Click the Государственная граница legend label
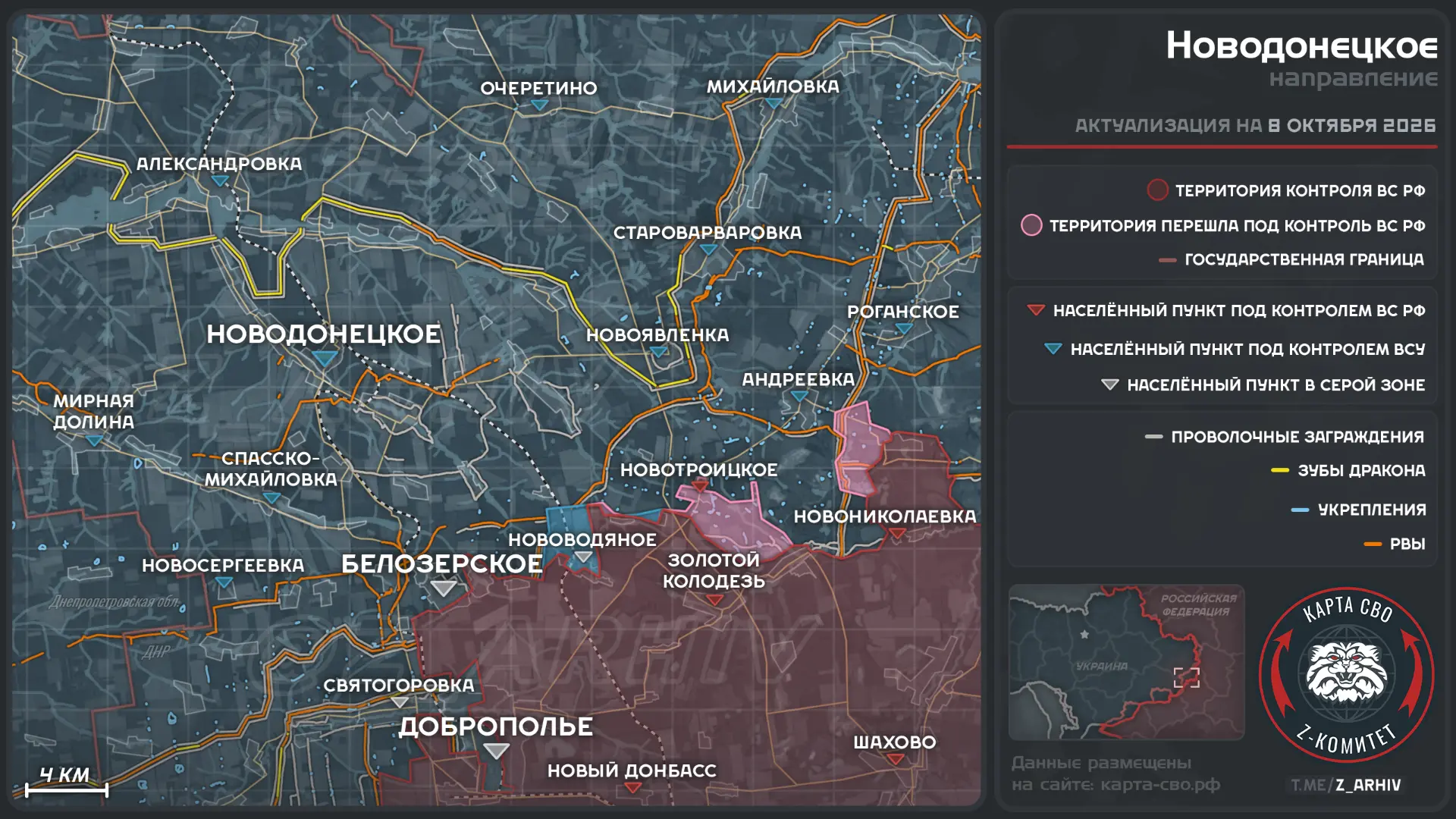This screenshot has height=819, width=1456. click(x=1304, y=259)
